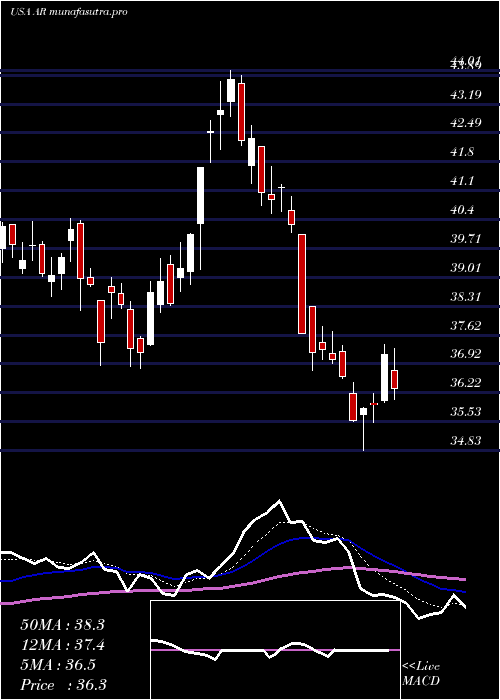Click the 36.92 price axis label

[466, 354]
